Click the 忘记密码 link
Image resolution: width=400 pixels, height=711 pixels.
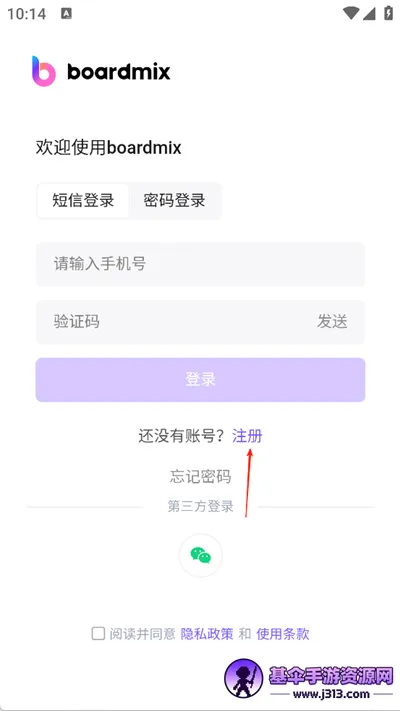point(200,477)
